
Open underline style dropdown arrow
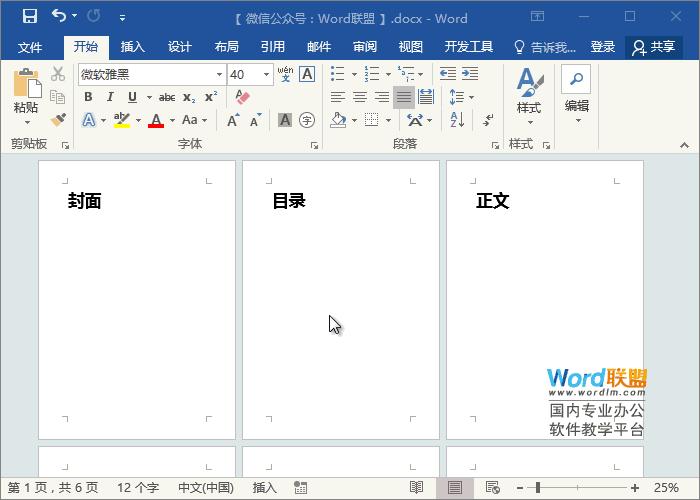(149, 97)
